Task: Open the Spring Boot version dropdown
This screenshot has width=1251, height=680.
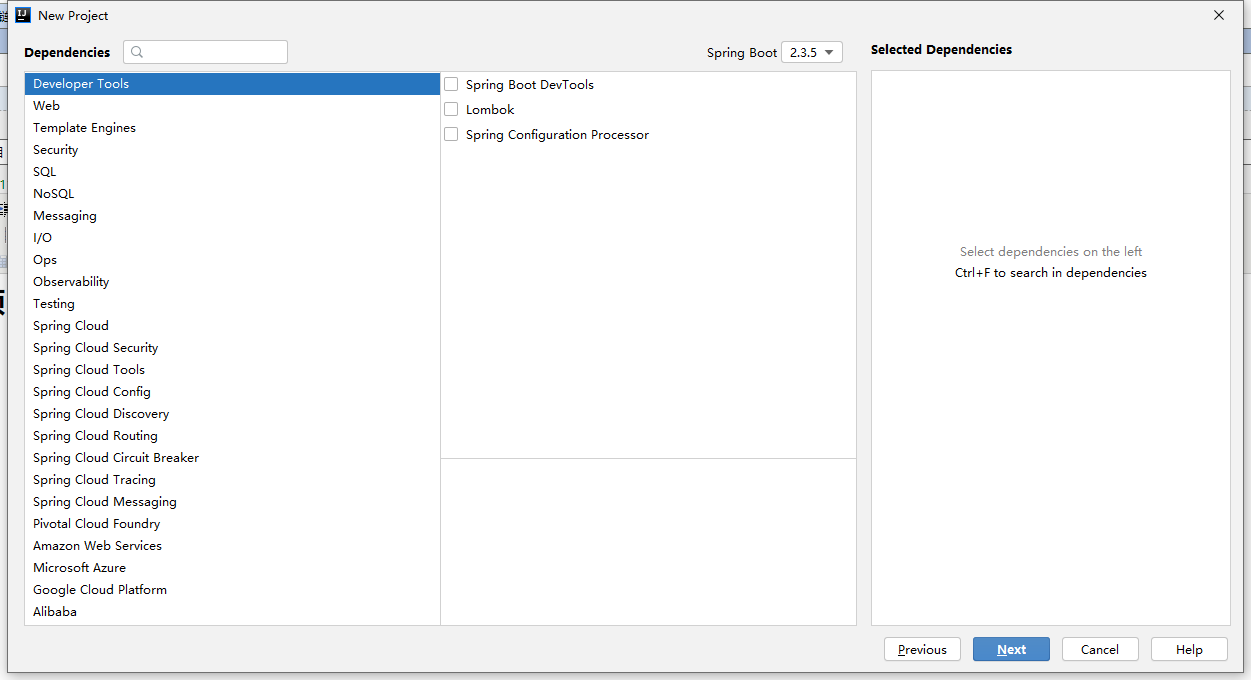Action: click(x=811, y=52)
